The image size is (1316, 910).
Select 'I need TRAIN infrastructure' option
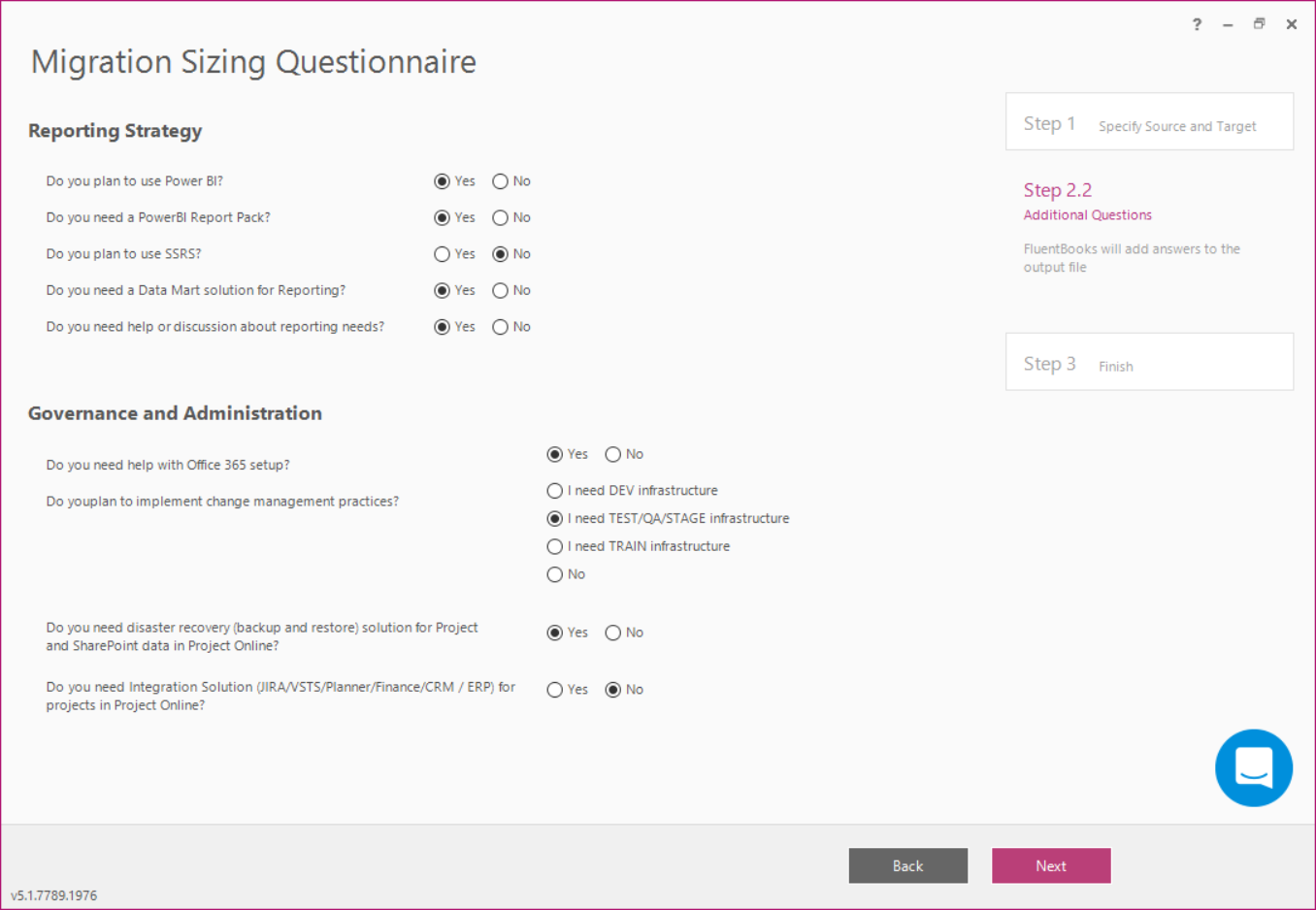(x=554, y=546)
